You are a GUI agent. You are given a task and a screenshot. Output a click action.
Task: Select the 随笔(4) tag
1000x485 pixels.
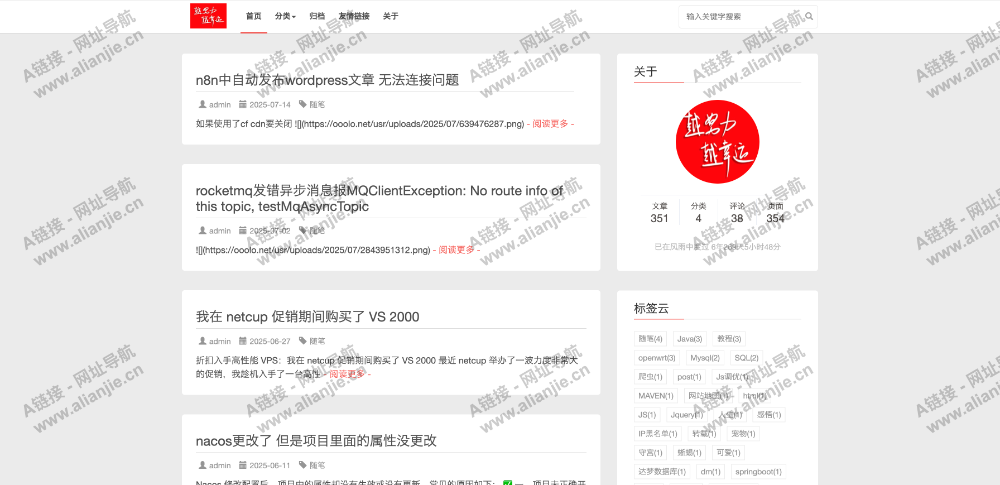coord(651,339)
